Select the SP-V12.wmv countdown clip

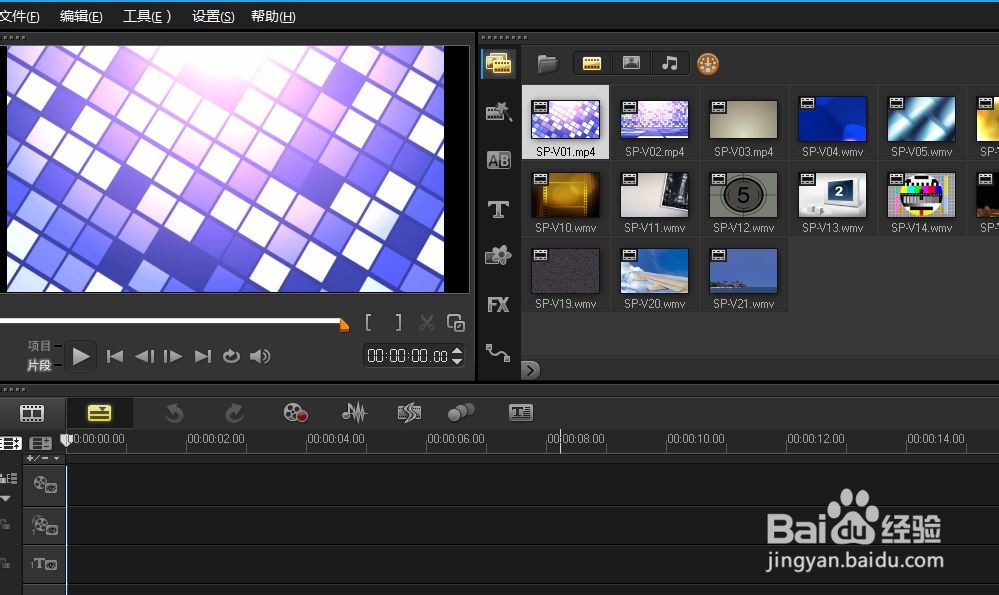pyautogui.click(x=744, y=195)
